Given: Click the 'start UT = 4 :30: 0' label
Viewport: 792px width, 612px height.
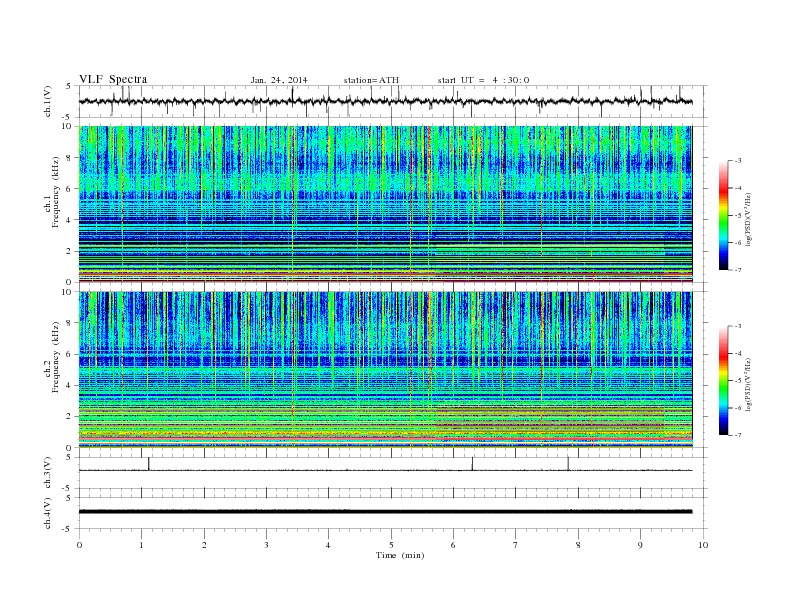Looking at the screenshot, I should pyautogui.click(x=483, y=80).
